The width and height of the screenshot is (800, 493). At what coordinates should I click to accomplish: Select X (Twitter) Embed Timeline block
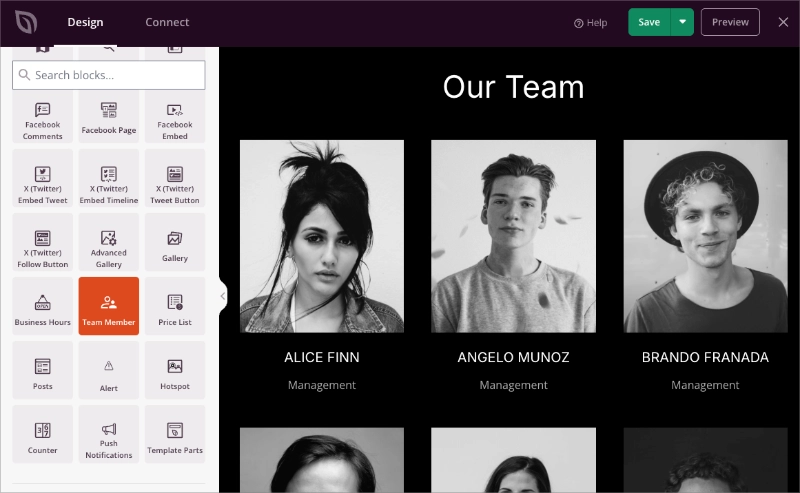tap(109, 178)
